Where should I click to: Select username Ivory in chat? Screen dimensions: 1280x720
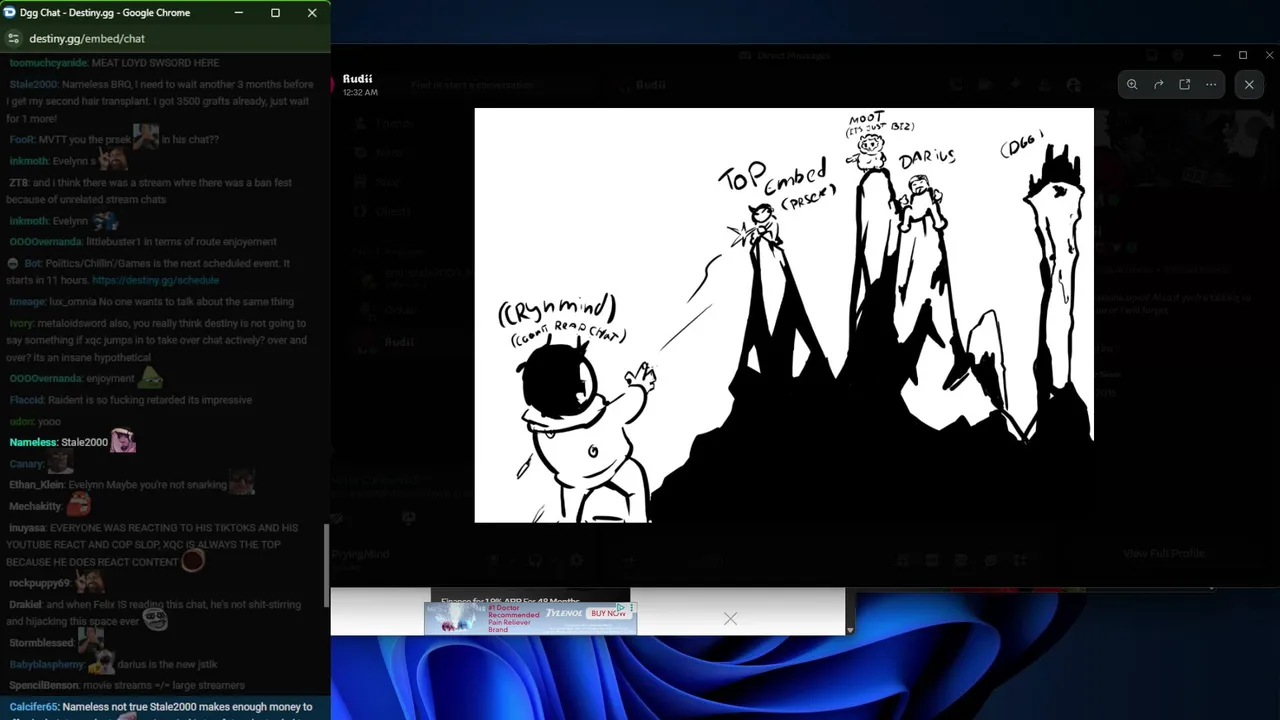(21, 324)
